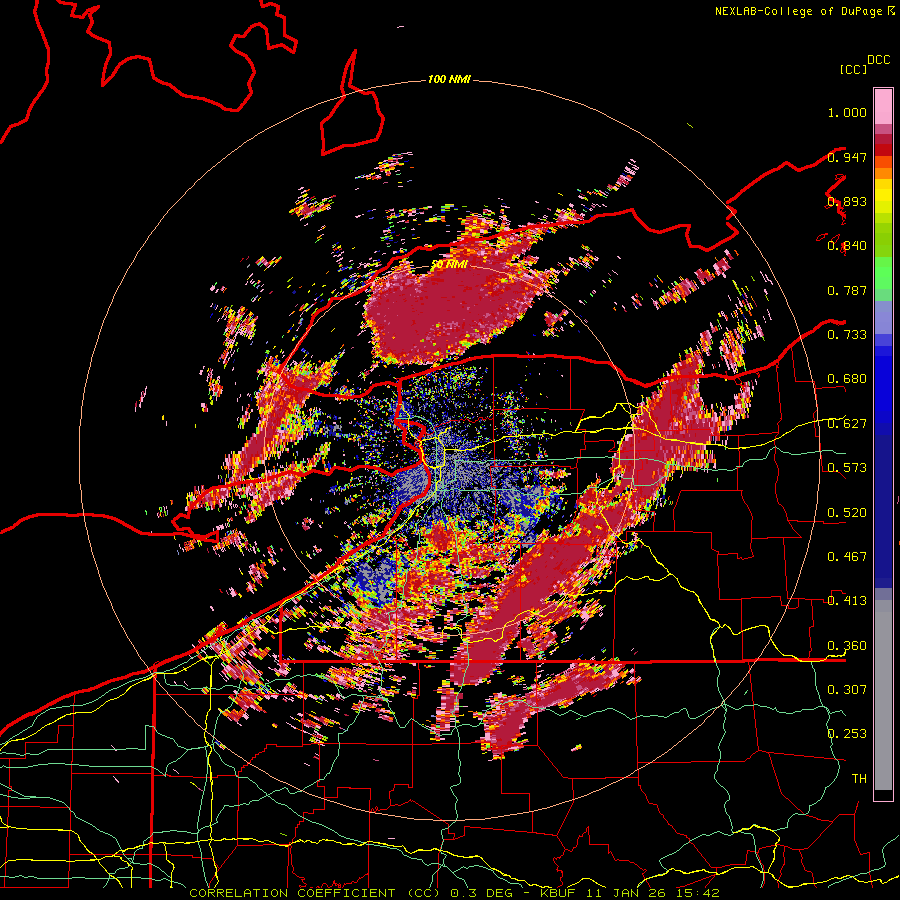
Task: Click the 0.307 legend value
Action: [847, 689]
